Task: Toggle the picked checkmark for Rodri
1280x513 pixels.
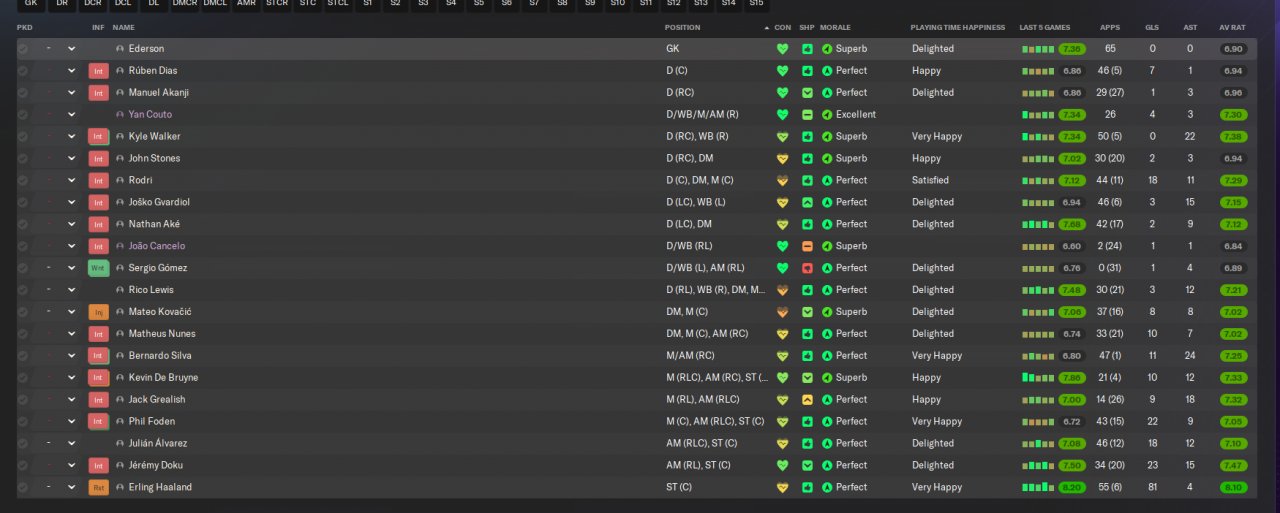Action: point(23,180)
